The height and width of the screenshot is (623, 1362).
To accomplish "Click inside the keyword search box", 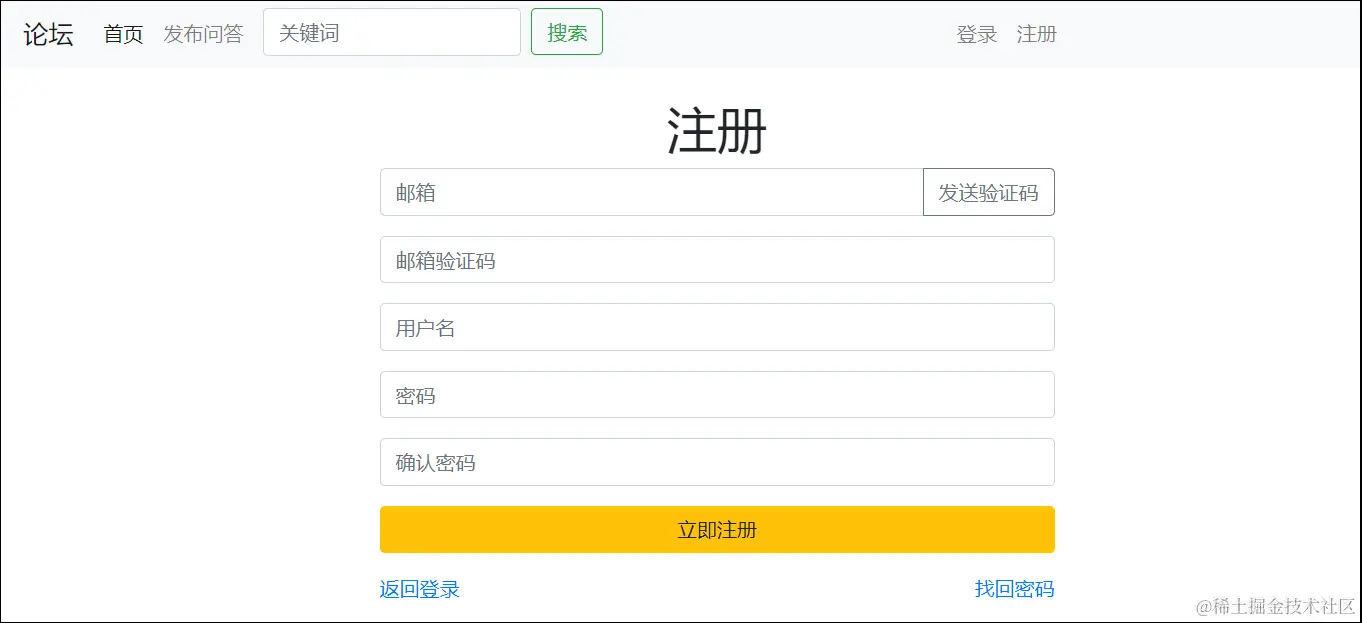I will (x=391, y=32).
